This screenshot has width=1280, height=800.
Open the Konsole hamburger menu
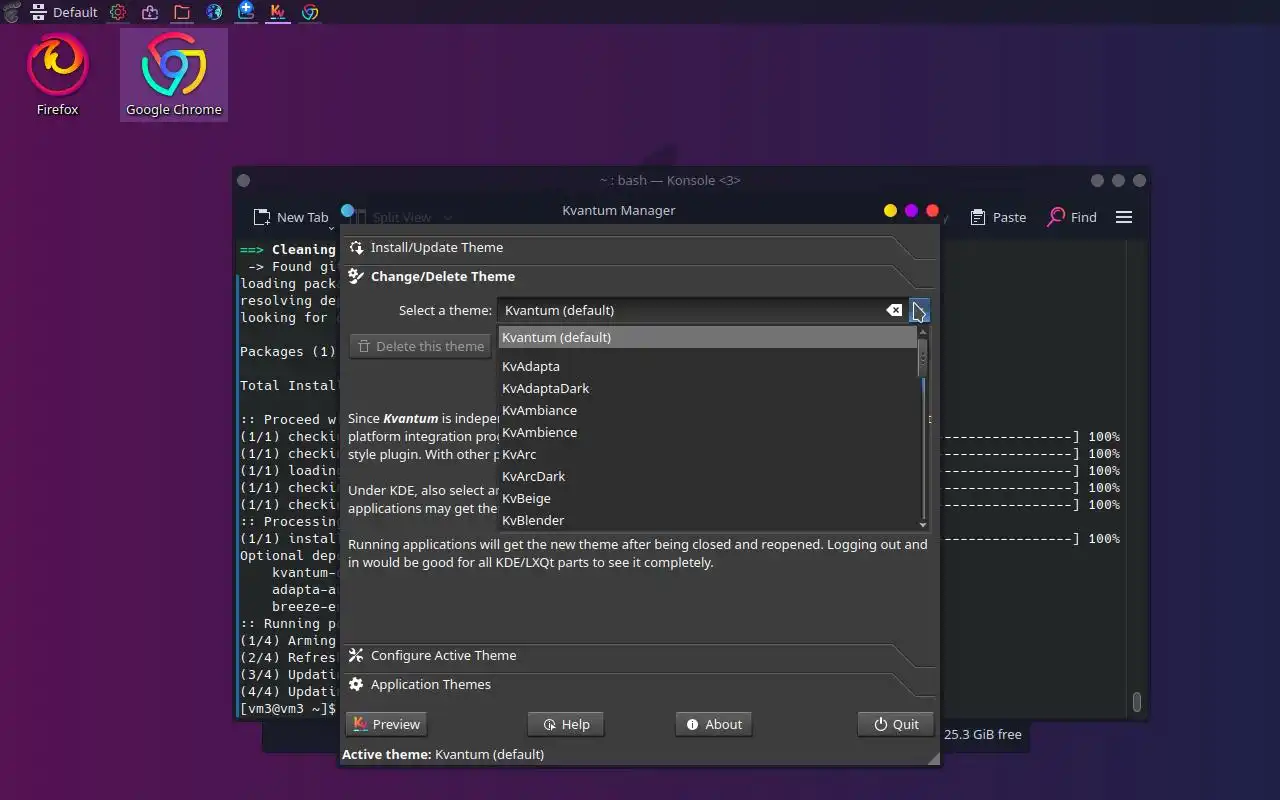click(1124, 217)
